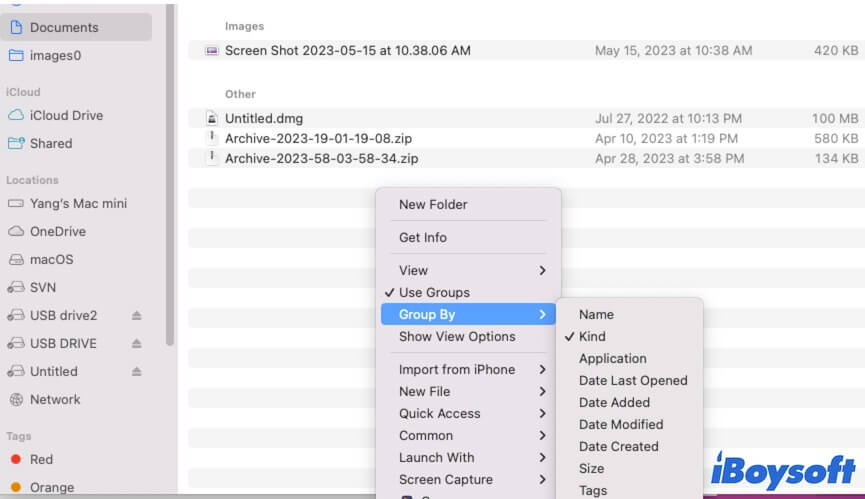Screen dimensions: 865x499
Task: Click the Other group header
Action: (x=240, y=94)
